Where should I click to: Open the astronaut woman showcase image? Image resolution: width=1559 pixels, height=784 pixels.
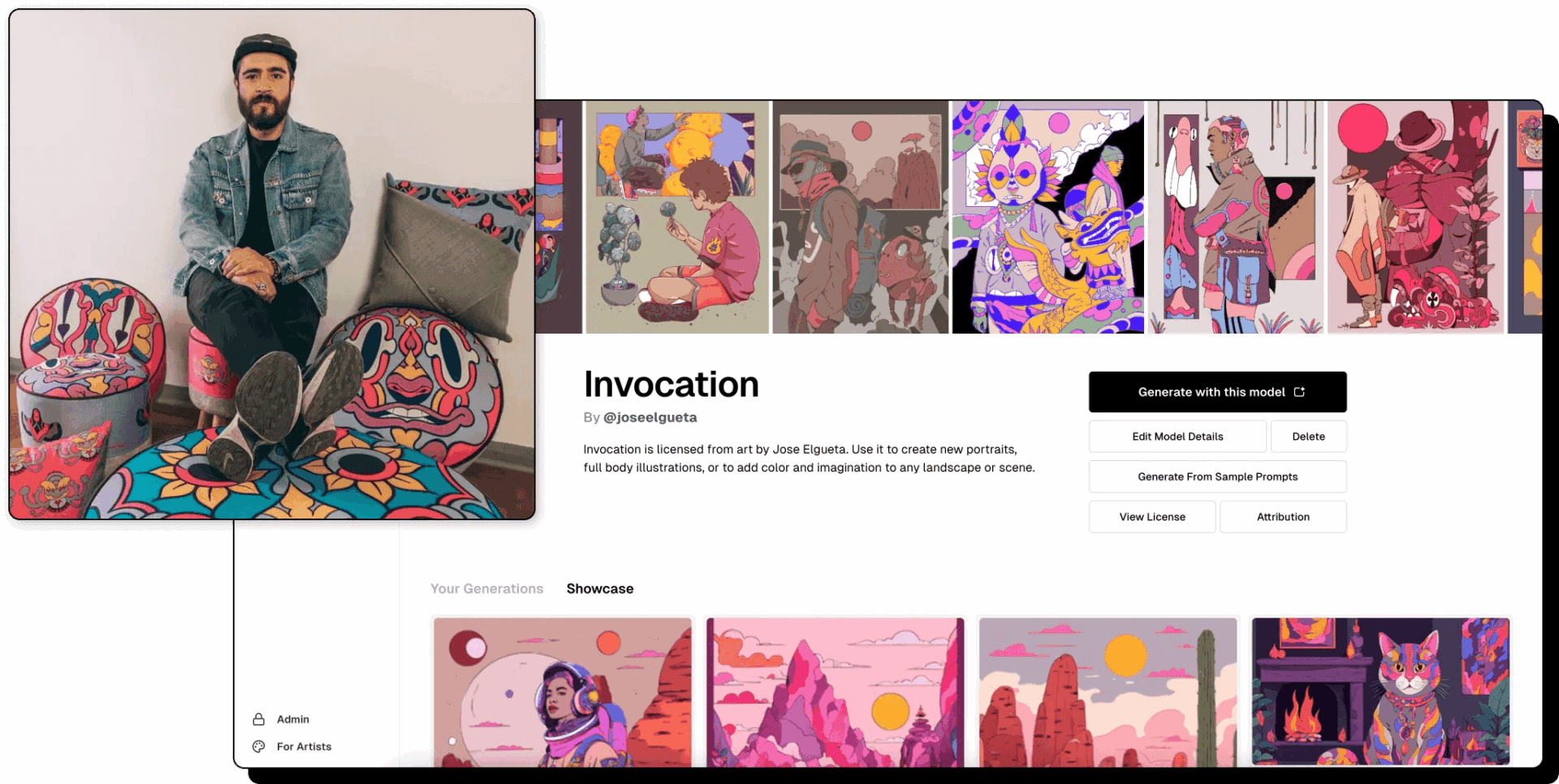(563, 692)
